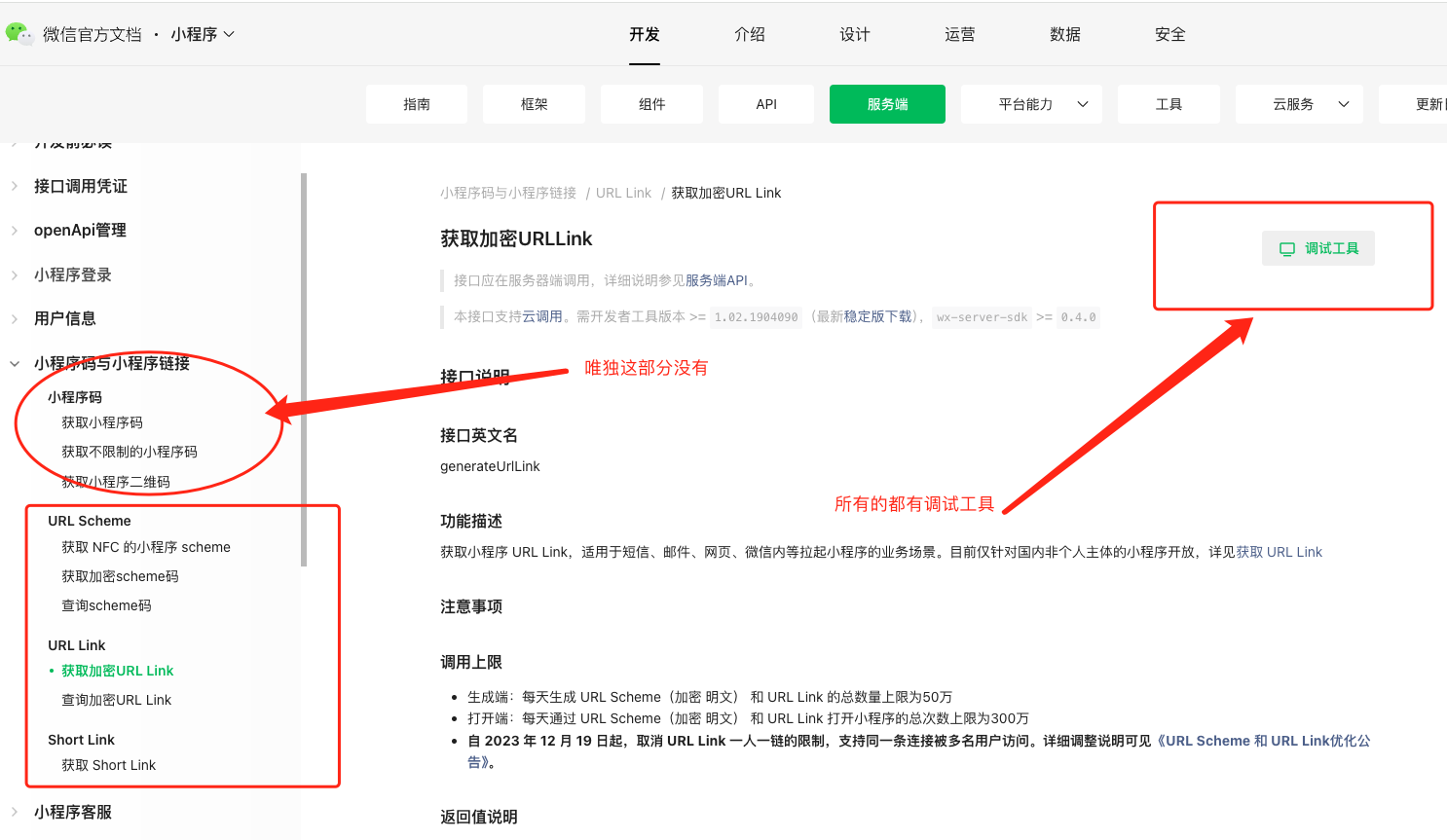Viewport: 1447px width, 840px height.
Task: Switch to the 开发 top tab
Action: coord(645,34)
